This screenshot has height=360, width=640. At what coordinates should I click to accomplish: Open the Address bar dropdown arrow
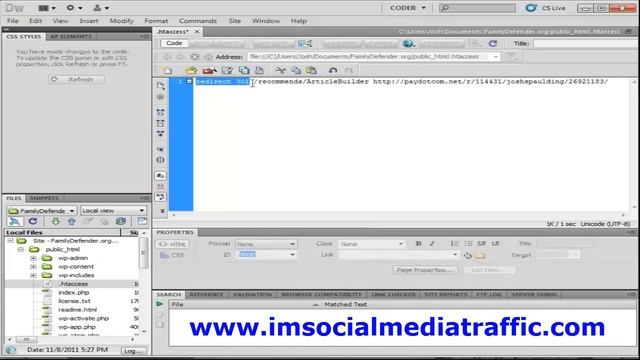[x=496, y=57]
